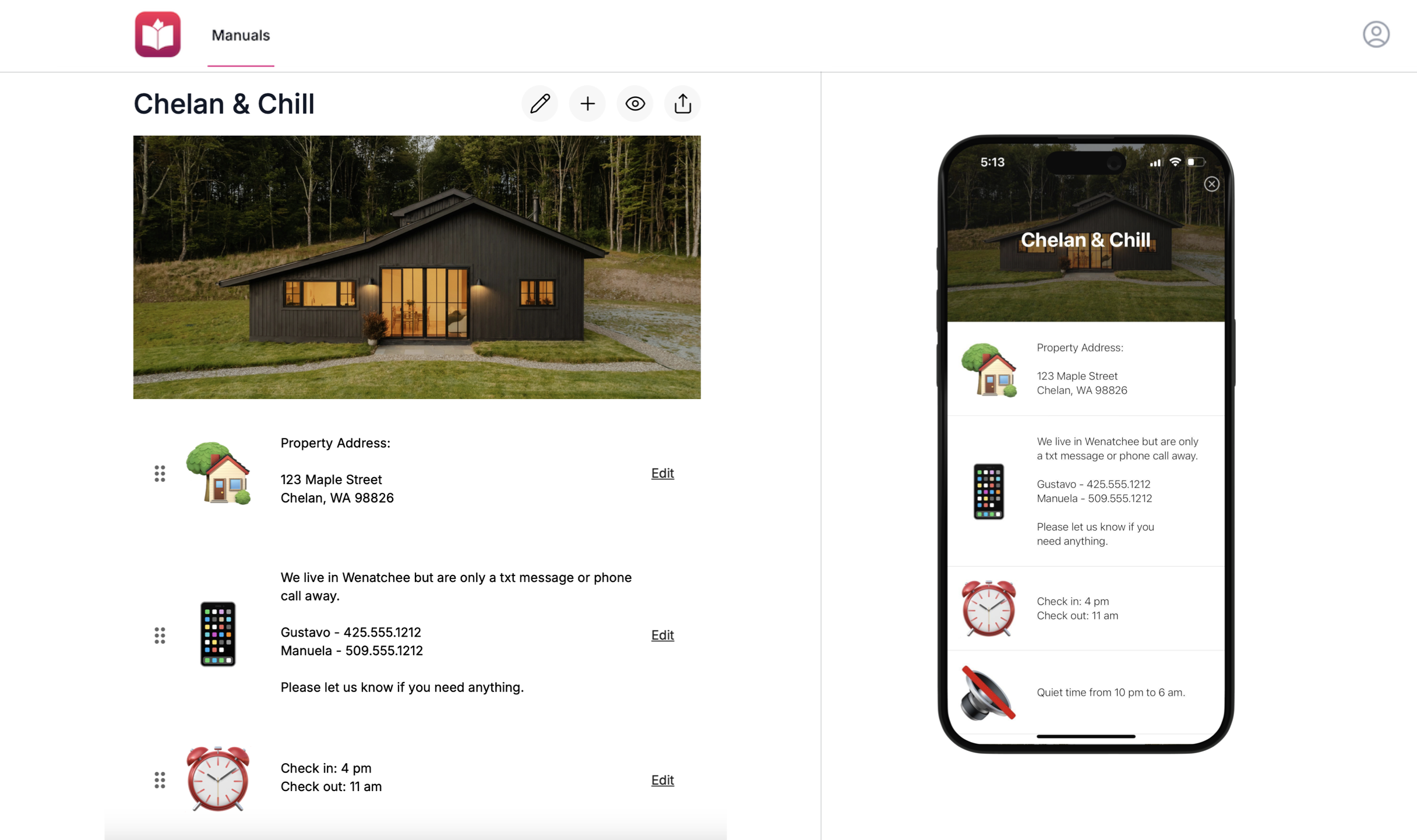Close the mobile preview overlay
This screenshot has height=840, width=1417.
point(1211,184)
